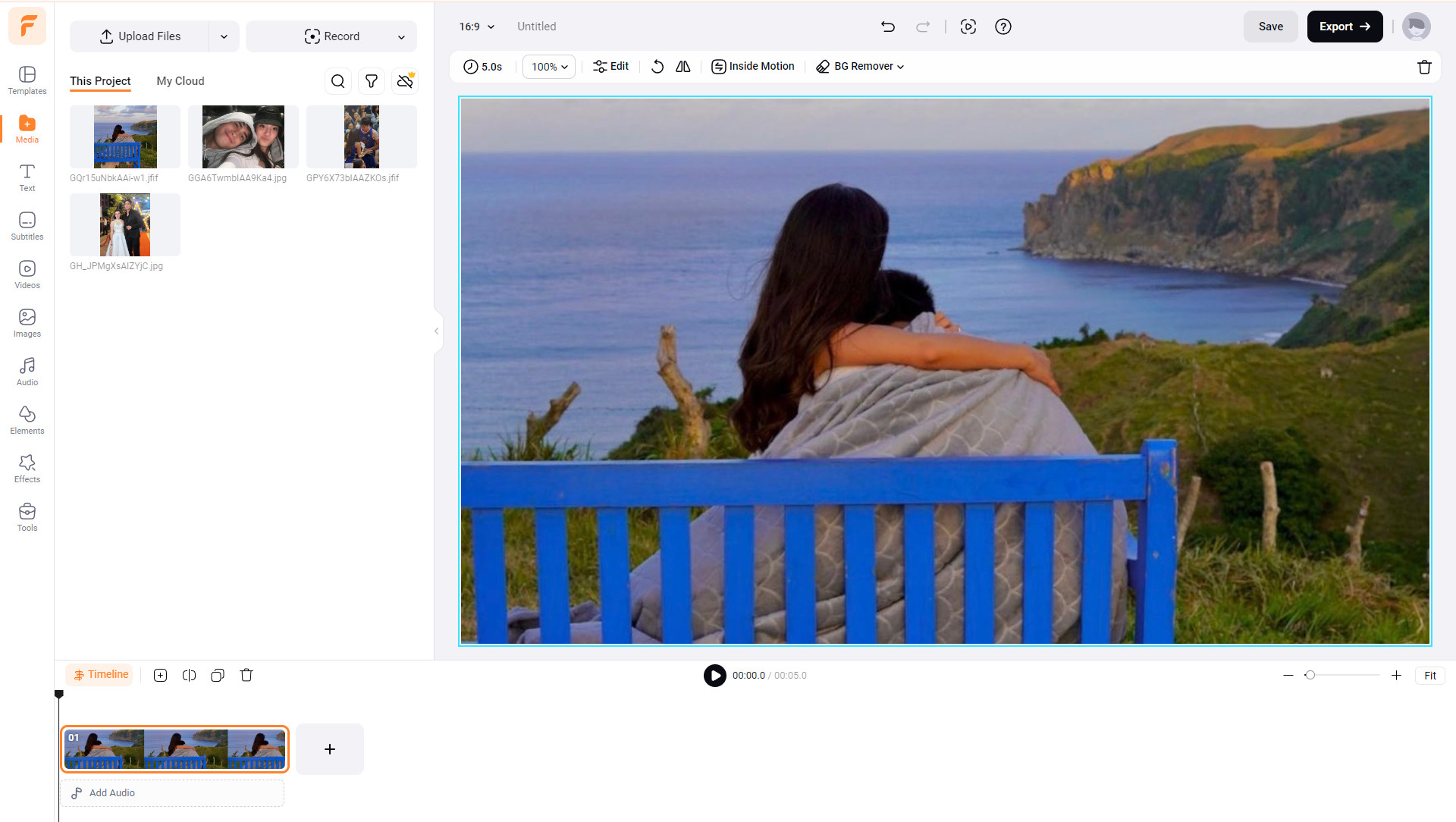Open the Media sidebar panel

[27, 129]
